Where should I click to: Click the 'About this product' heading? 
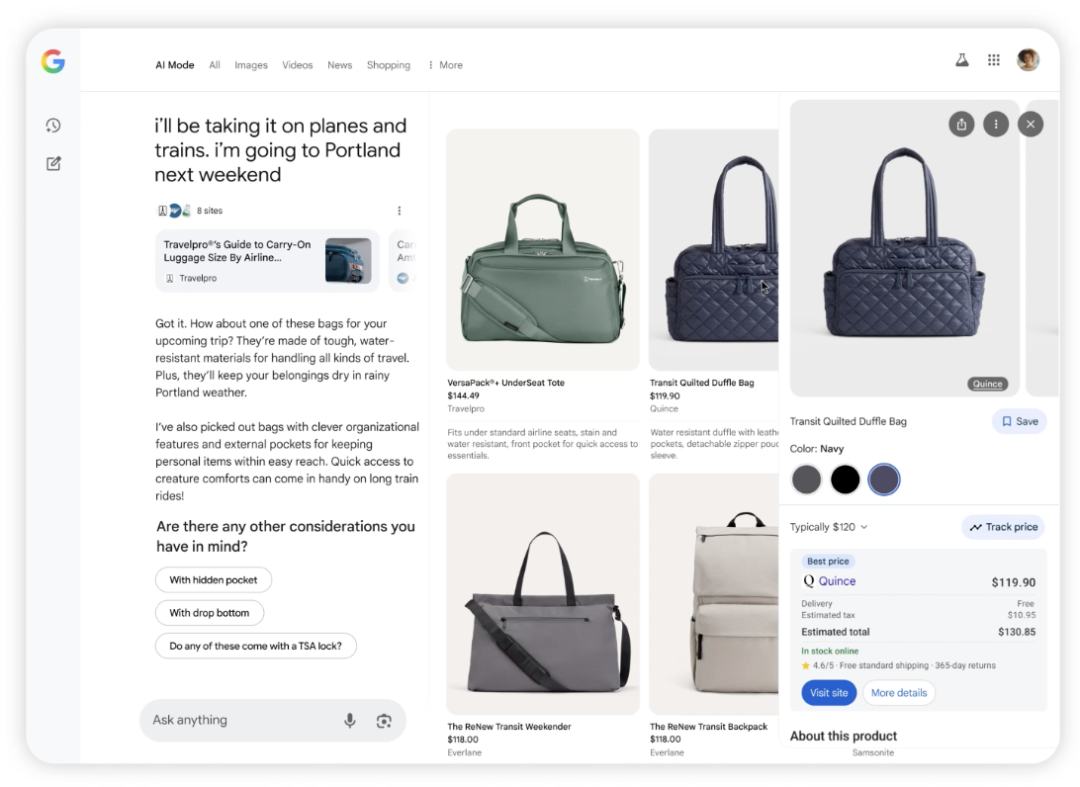(x=843, y=736)
